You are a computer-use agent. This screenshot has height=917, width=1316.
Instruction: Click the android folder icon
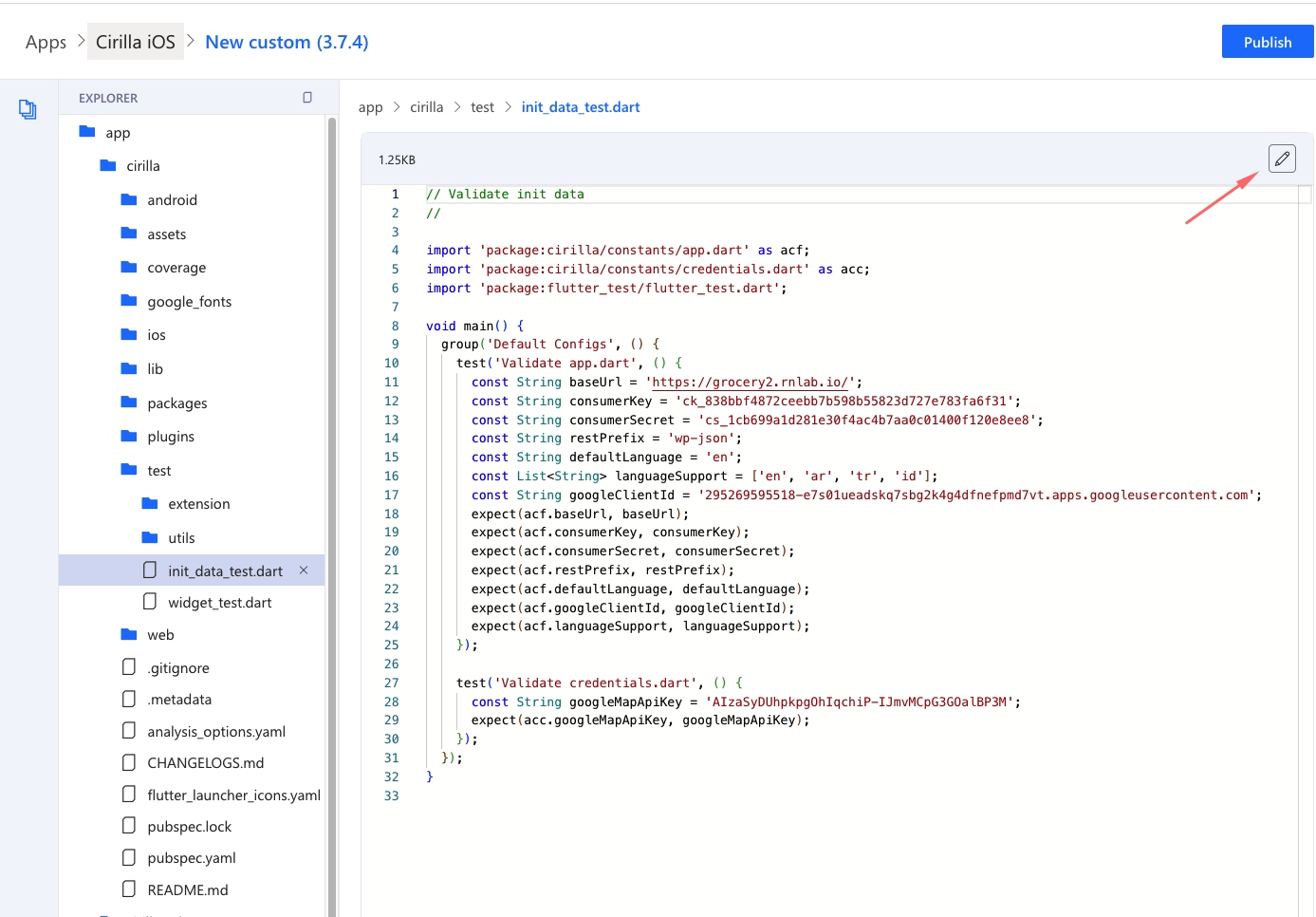(129, 199)
